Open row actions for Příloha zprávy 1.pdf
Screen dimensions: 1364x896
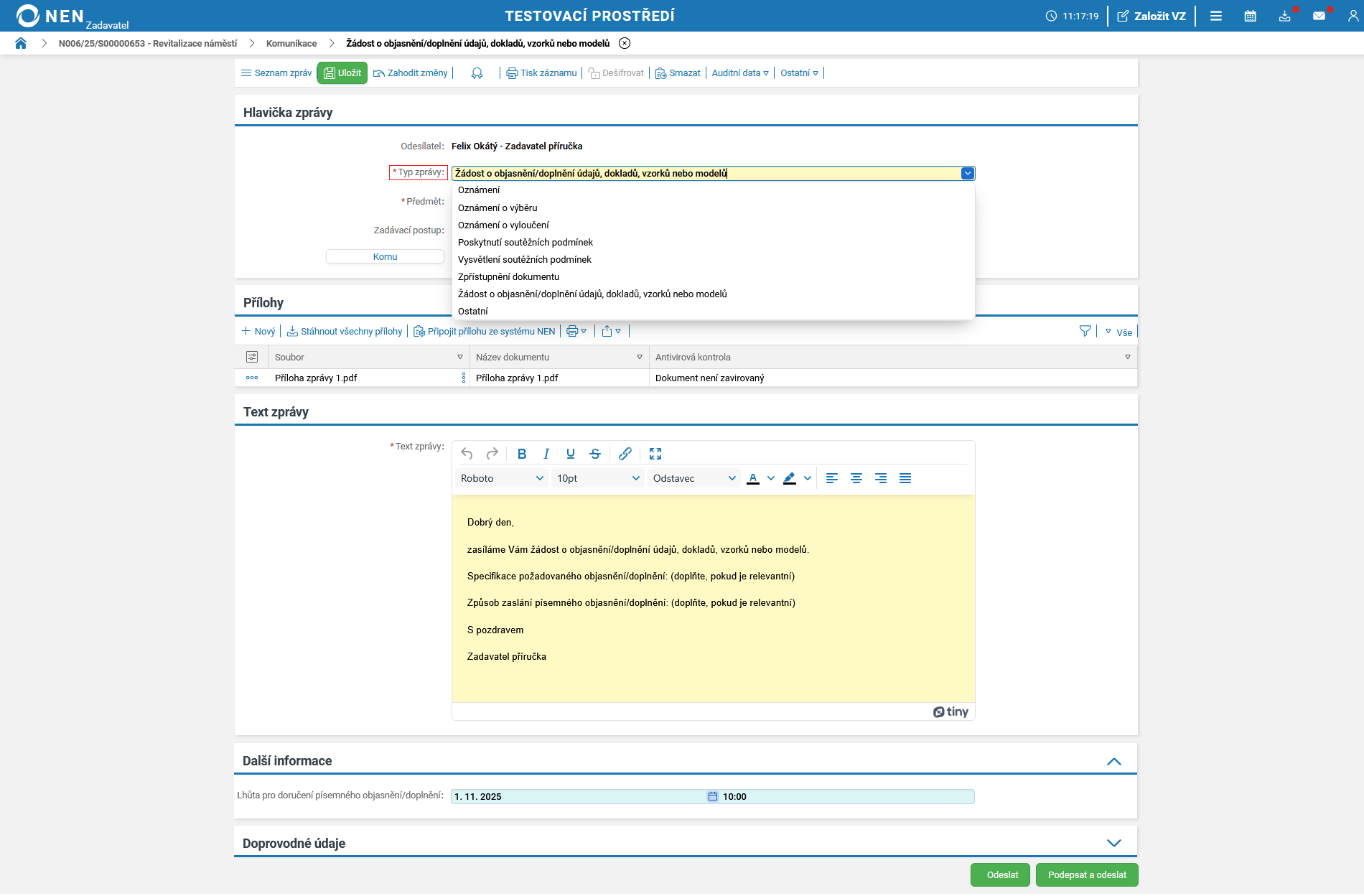click(252, 378)
